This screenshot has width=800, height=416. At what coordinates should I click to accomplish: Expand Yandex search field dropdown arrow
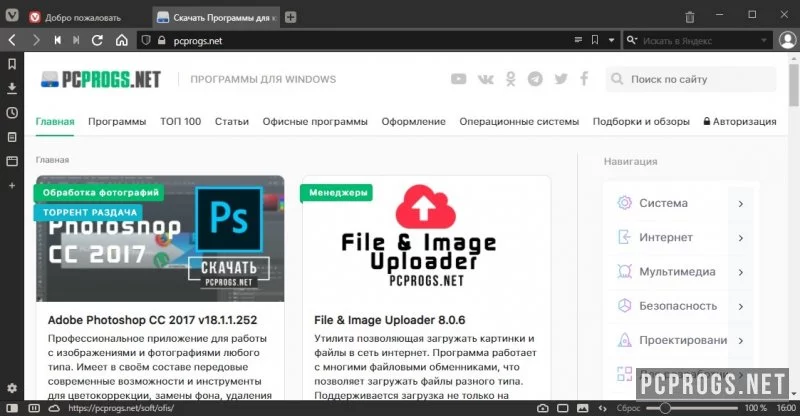pyautogui.click(x=764, y=40)
